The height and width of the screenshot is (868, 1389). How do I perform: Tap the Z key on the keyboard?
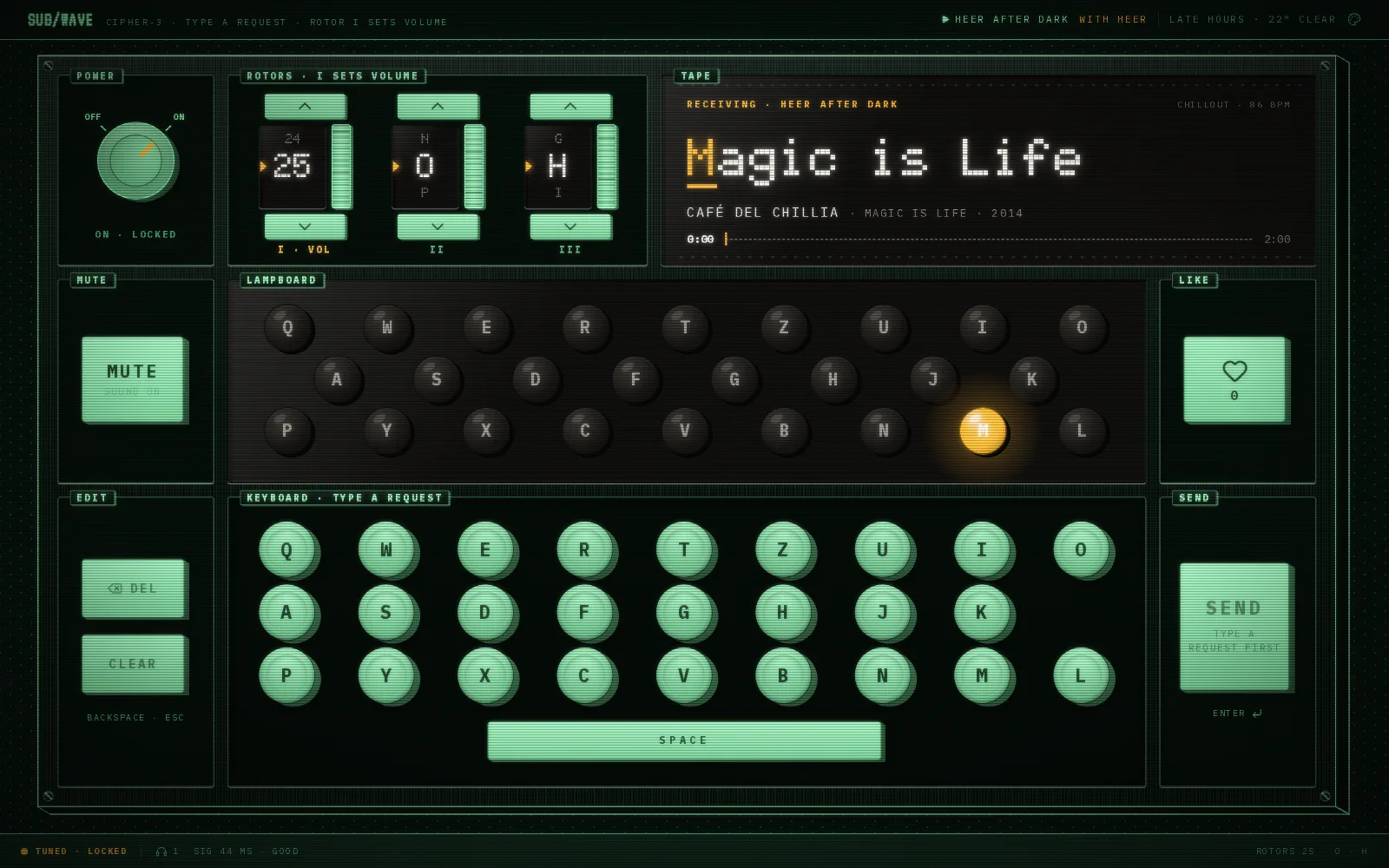pos(783,549)
